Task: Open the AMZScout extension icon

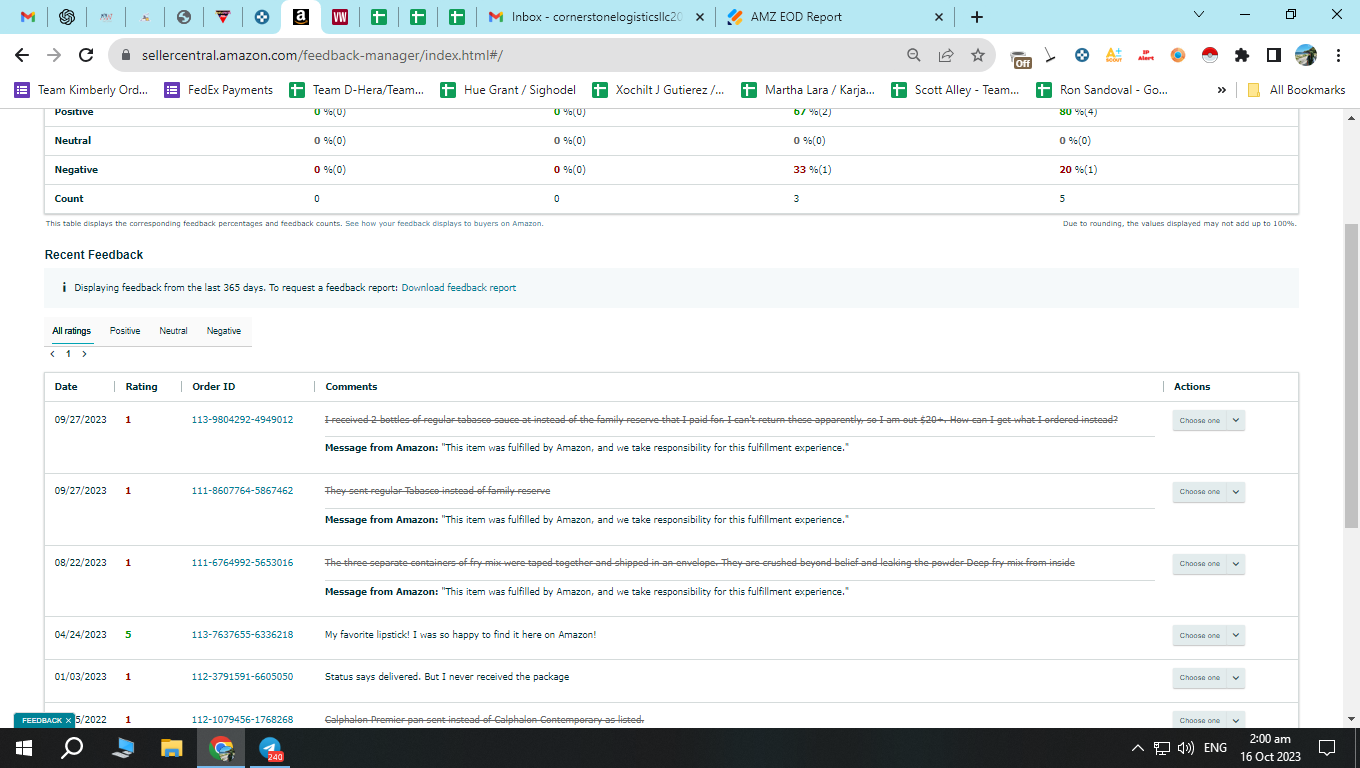Action: [x=1113, y=55]
